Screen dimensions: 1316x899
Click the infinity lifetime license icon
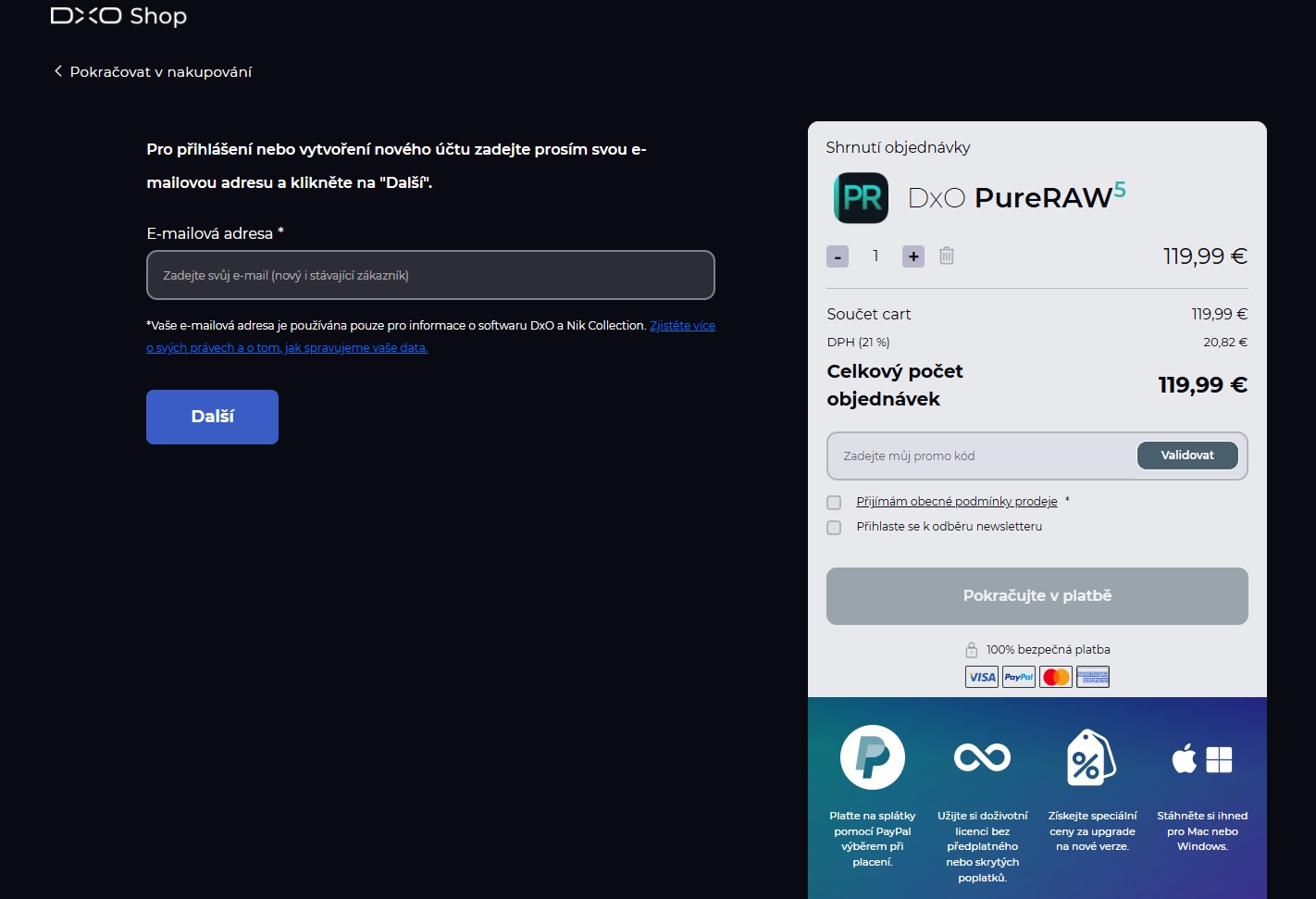coord(982,757)
